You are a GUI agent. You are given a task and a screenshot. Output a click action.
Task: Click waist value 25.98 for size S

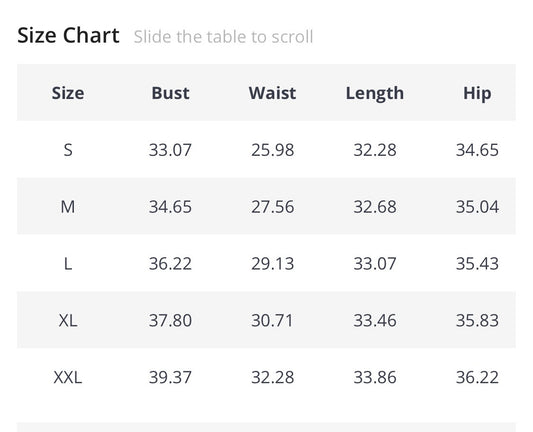coord(273,150)
